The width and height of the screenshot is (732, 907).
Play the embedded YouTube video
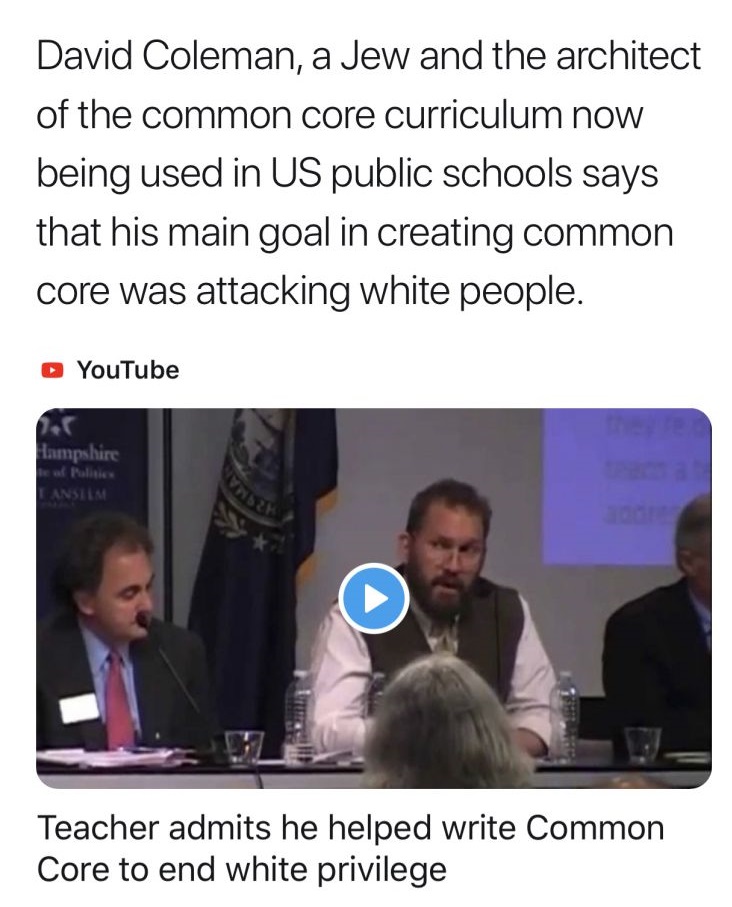point(374,599)
